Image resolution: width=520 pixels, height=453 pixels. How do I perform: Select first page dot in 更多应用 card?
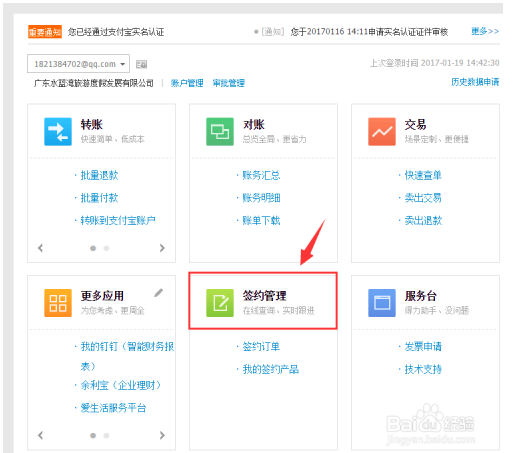(93, 435)
